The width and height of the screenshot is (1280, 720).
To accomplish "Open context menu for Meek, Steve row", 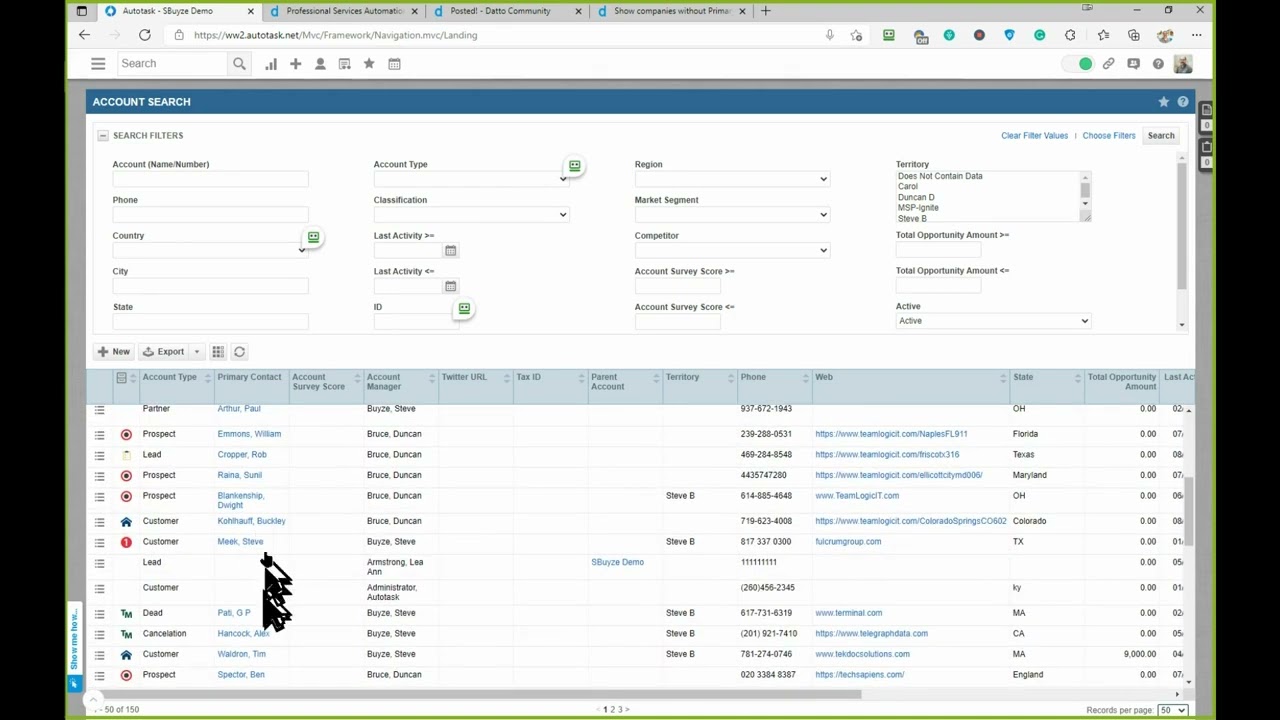I will (x=99, y=542).
